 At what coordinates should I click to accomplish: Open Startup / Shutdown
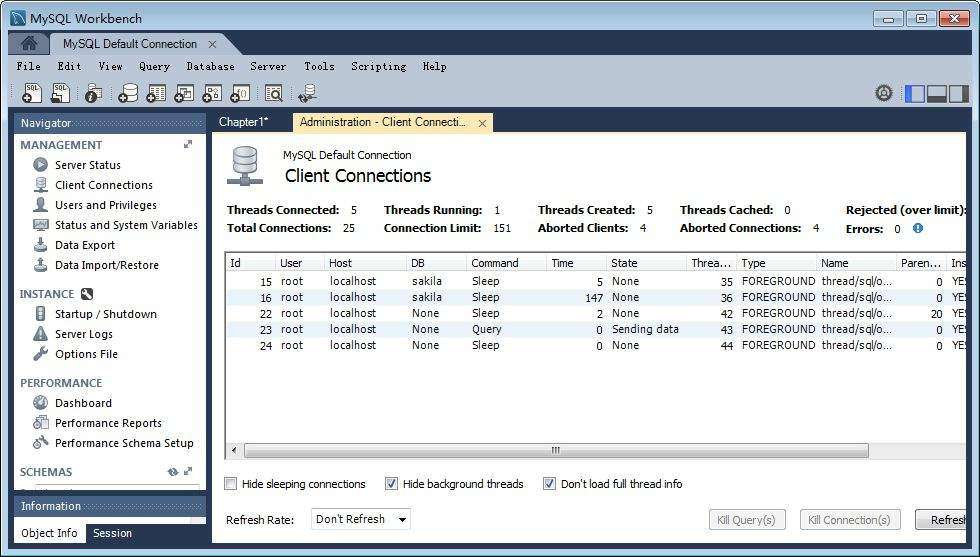tap(106, 314)
